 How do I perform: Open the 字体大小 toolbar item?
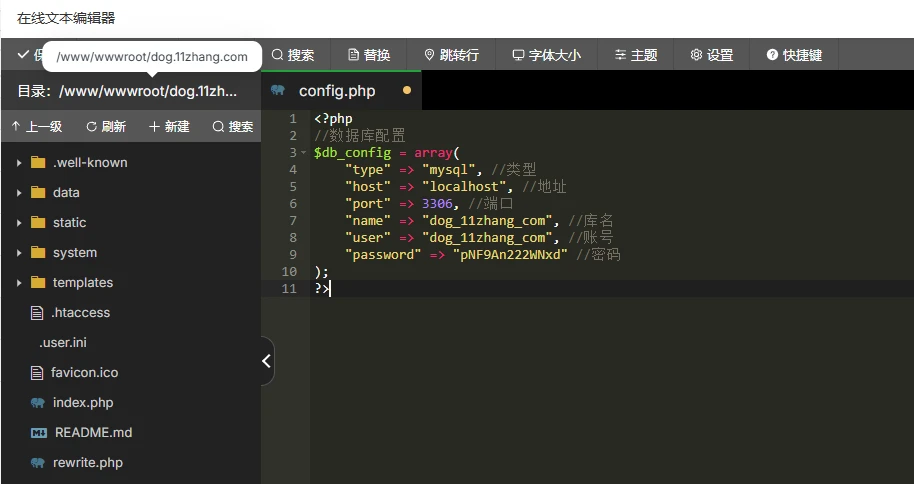coord(547,55)
